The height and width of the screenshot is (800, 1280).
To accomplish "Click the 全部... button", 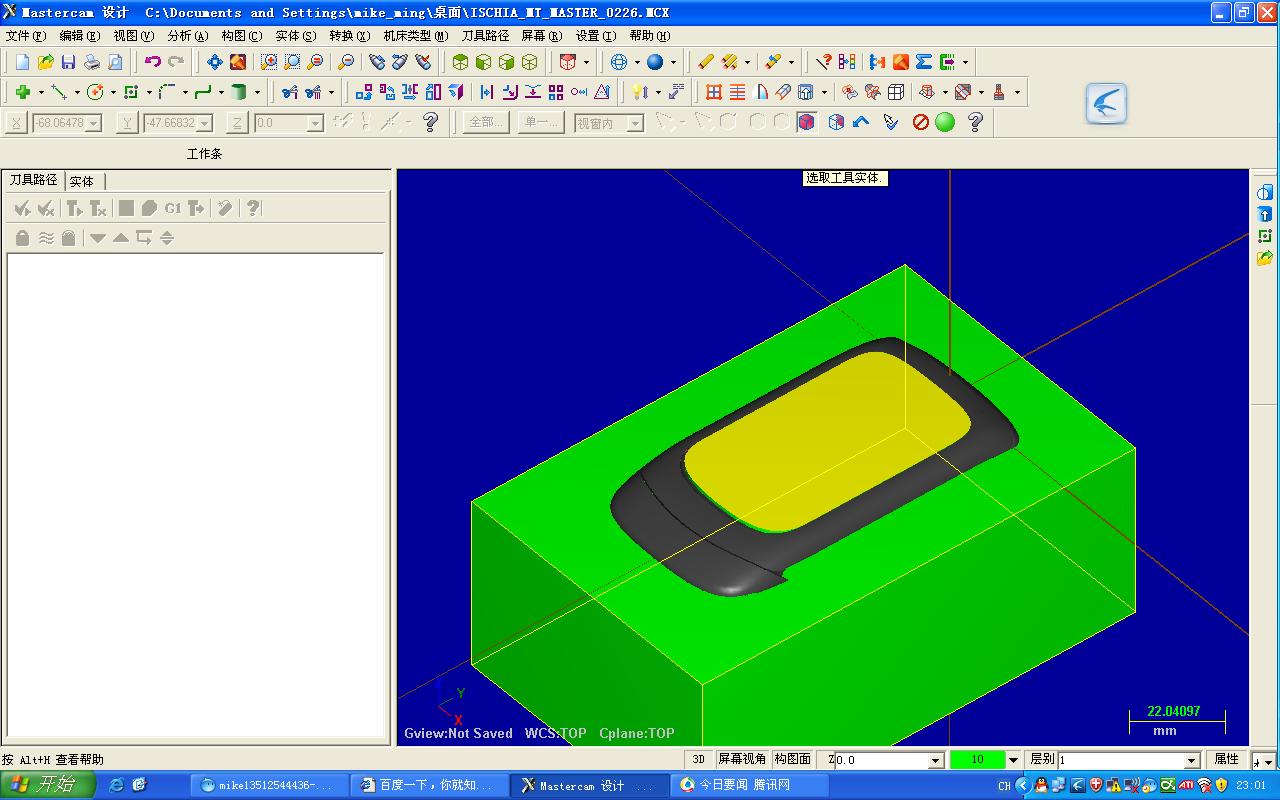I will tap(487, 122).
